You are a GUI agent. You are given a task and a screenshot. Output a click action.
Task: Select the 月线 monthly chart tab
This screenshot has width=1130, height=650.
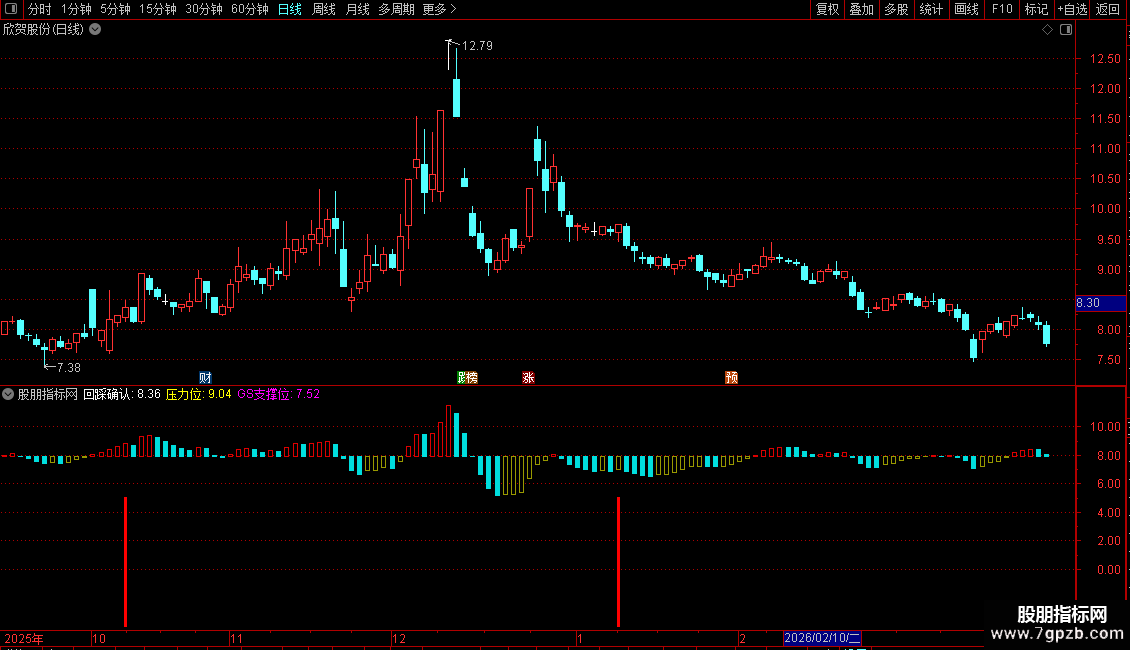click(357, 9)
